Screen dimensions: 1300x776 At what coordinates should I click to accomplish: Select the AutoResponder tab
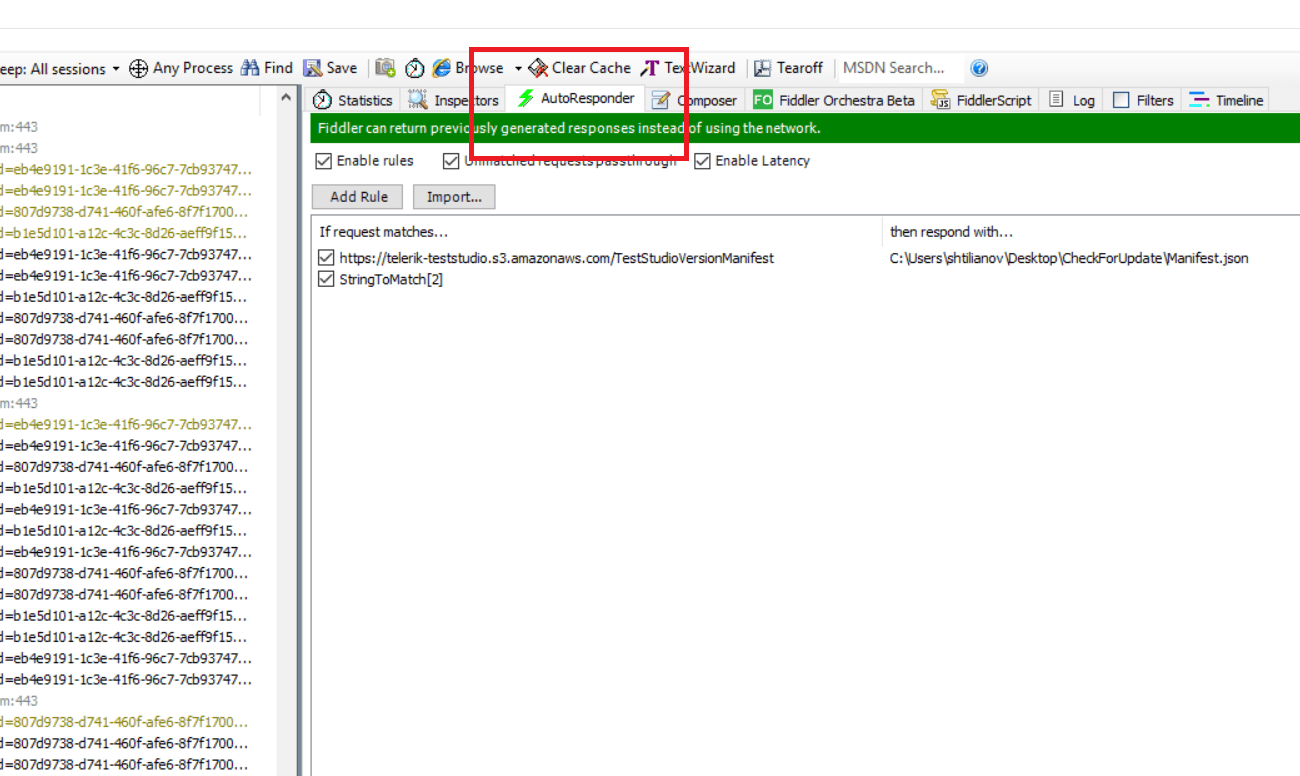coord(576,98)
